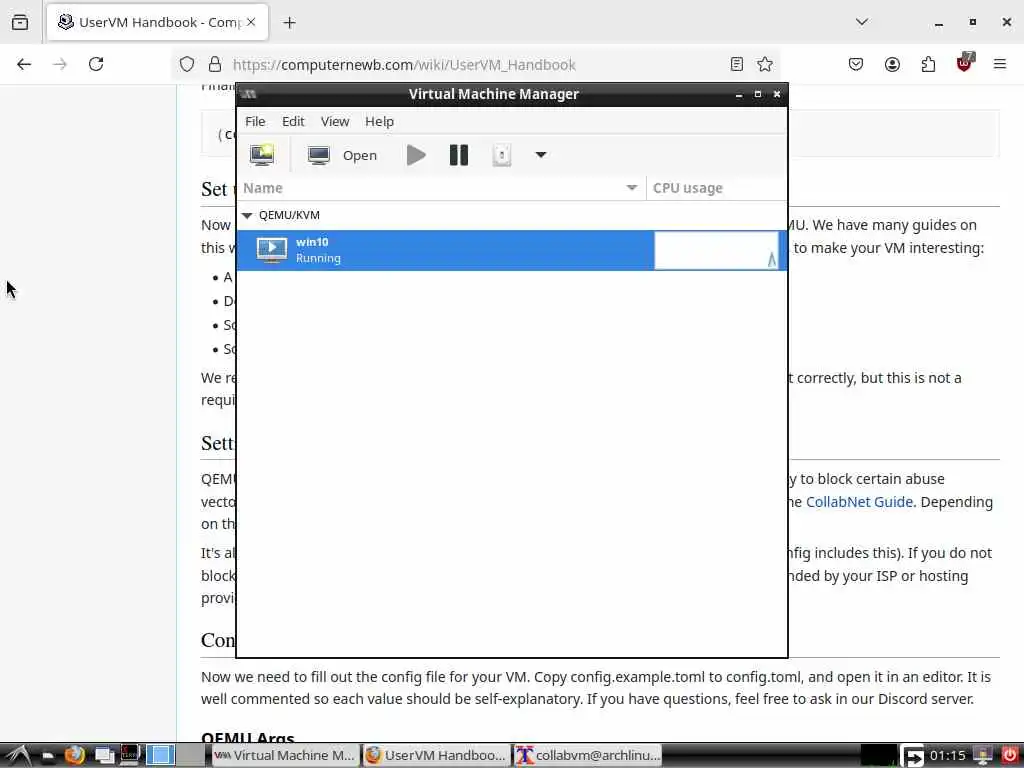Open Pocket save icon in Firefox

(856, 64)
